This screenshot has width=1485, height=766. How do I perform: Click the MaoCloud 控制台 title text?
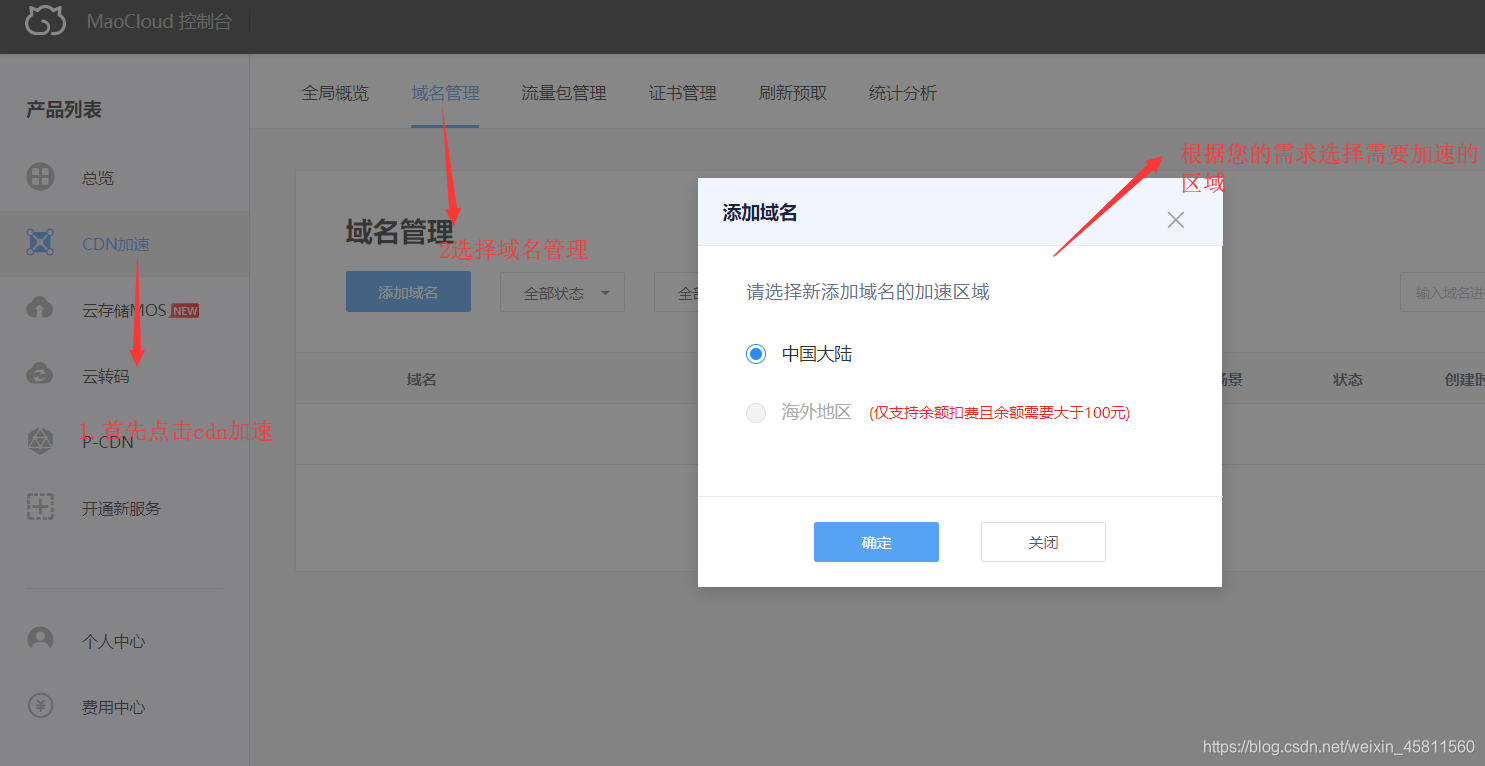(159, 21)
